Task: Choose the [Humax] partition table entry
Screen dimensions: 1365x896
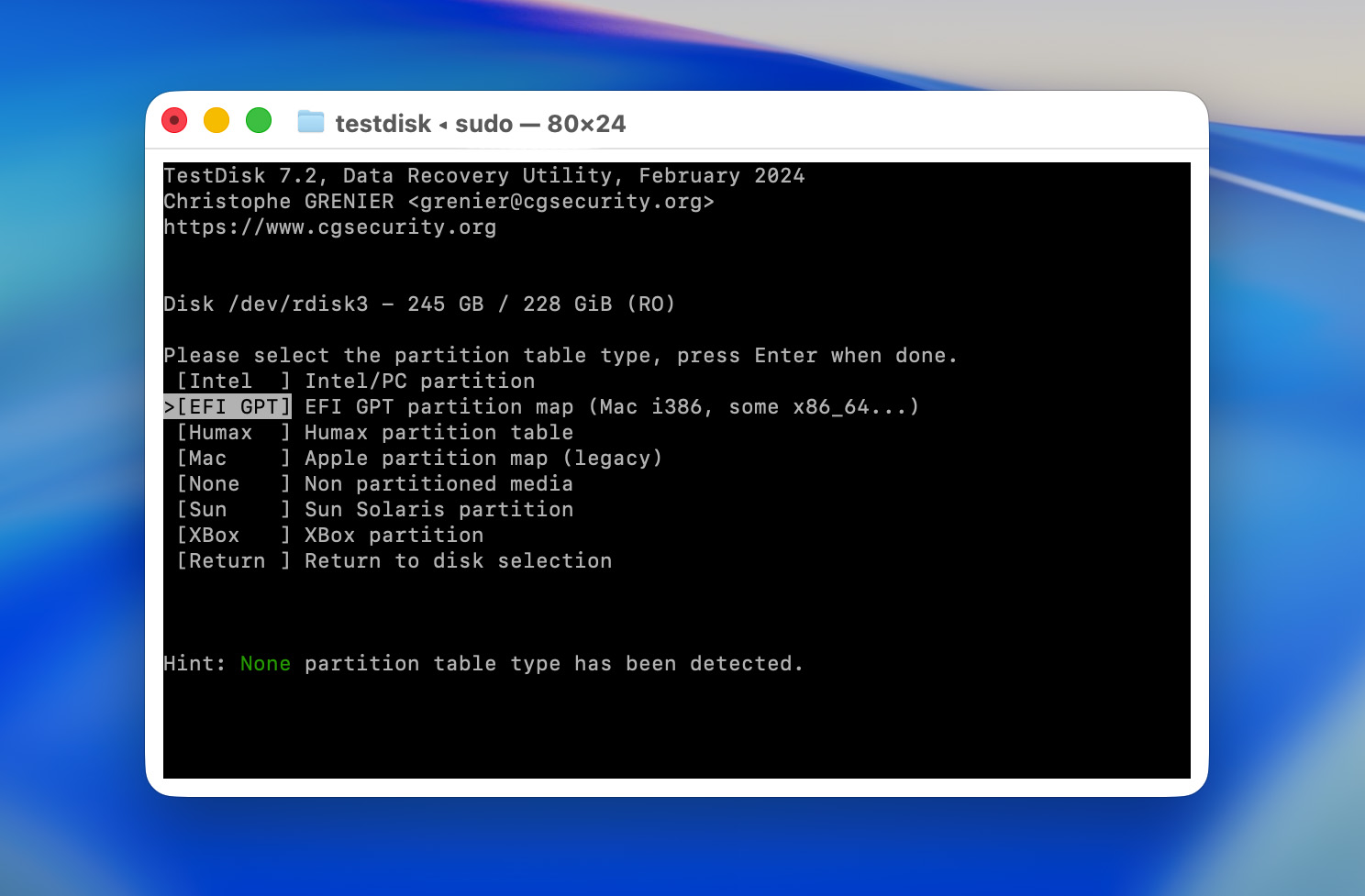Action: [x=234, y=433]
